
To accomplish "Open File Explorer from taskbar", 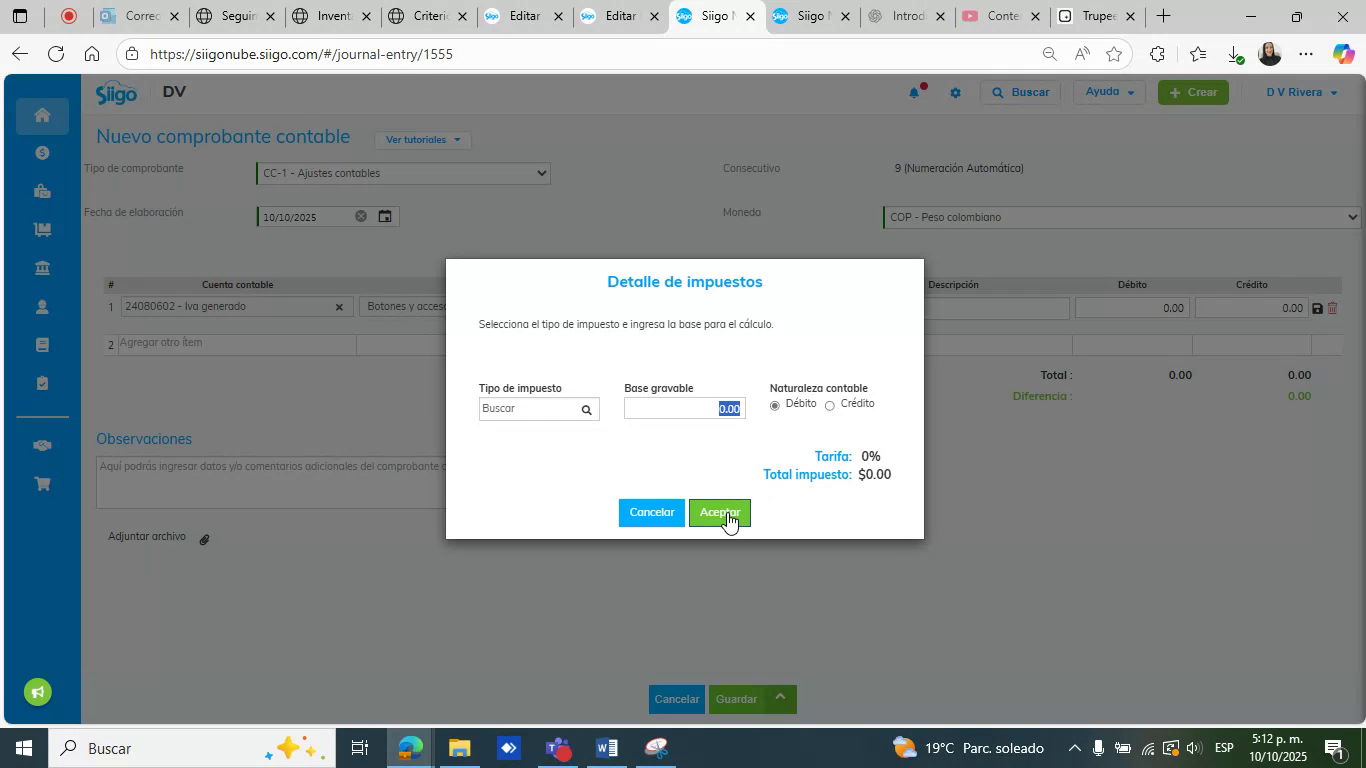I will pyautogui.click(x=459, y=748).
